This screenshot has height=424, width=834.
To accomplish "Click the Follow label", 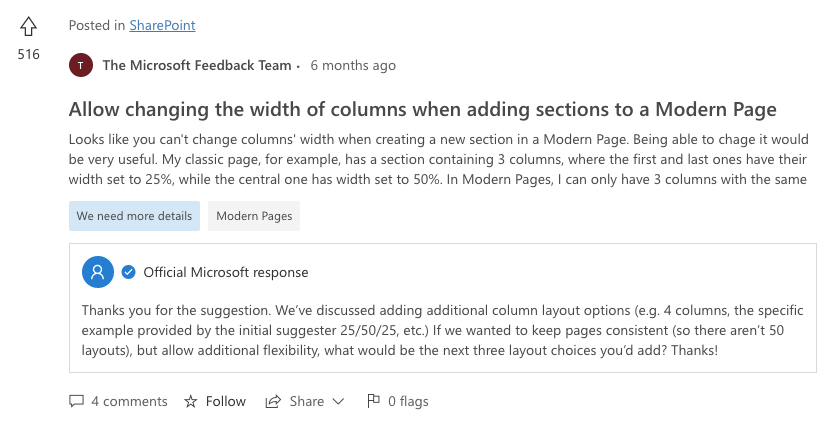I will [x=226, y=401].
